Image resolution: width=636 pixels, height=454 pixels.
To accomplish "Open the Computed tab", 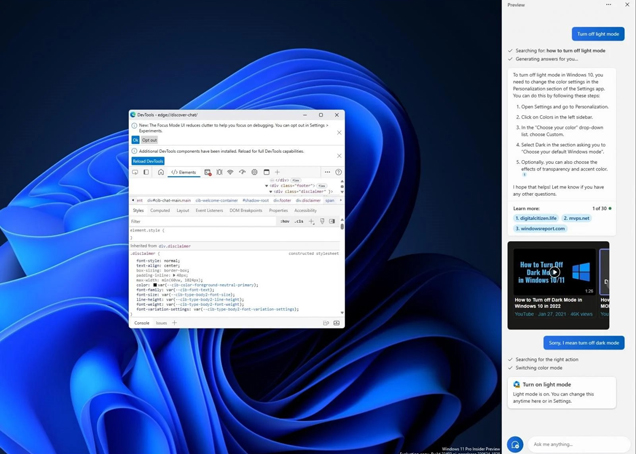I will [x=160, y=210].
